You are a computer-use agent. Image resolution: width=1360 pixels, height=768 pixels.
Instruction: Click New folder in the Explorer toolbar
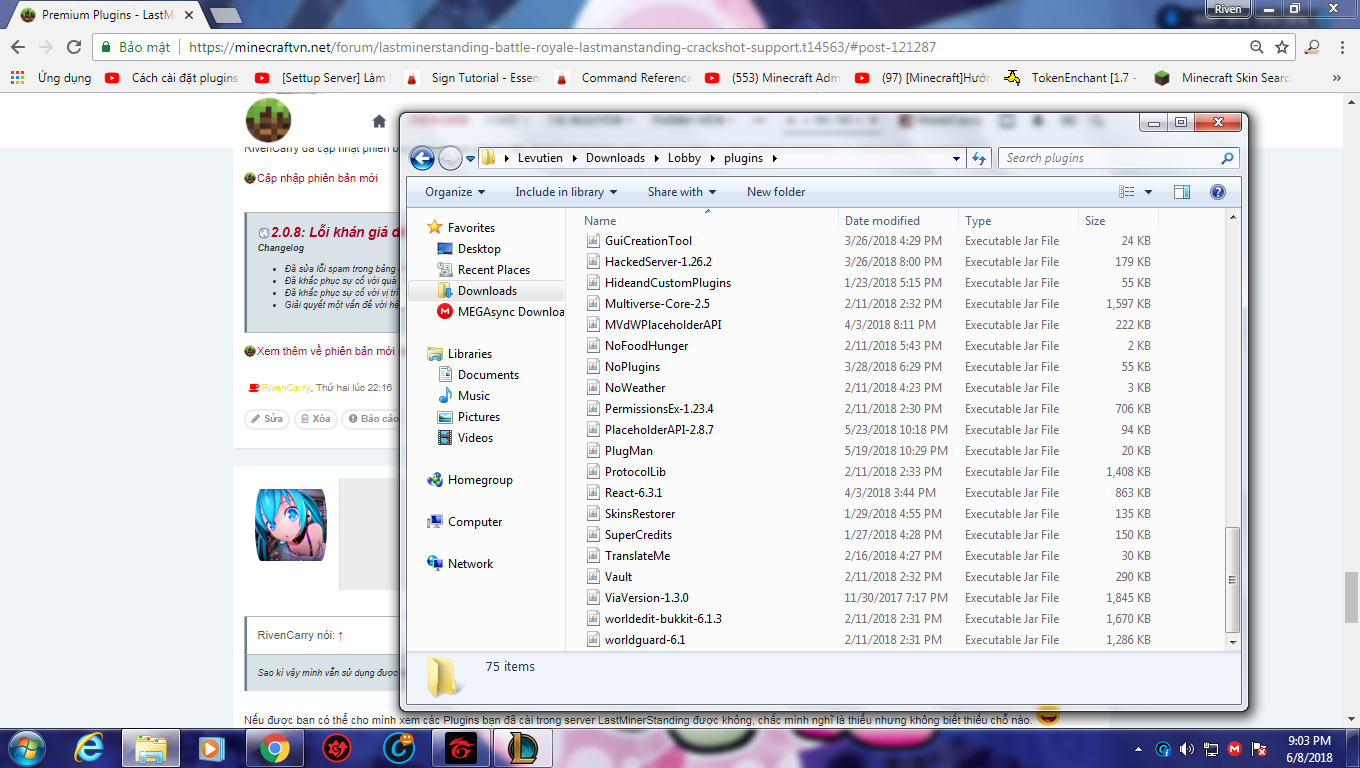click(x=776, y=192)
